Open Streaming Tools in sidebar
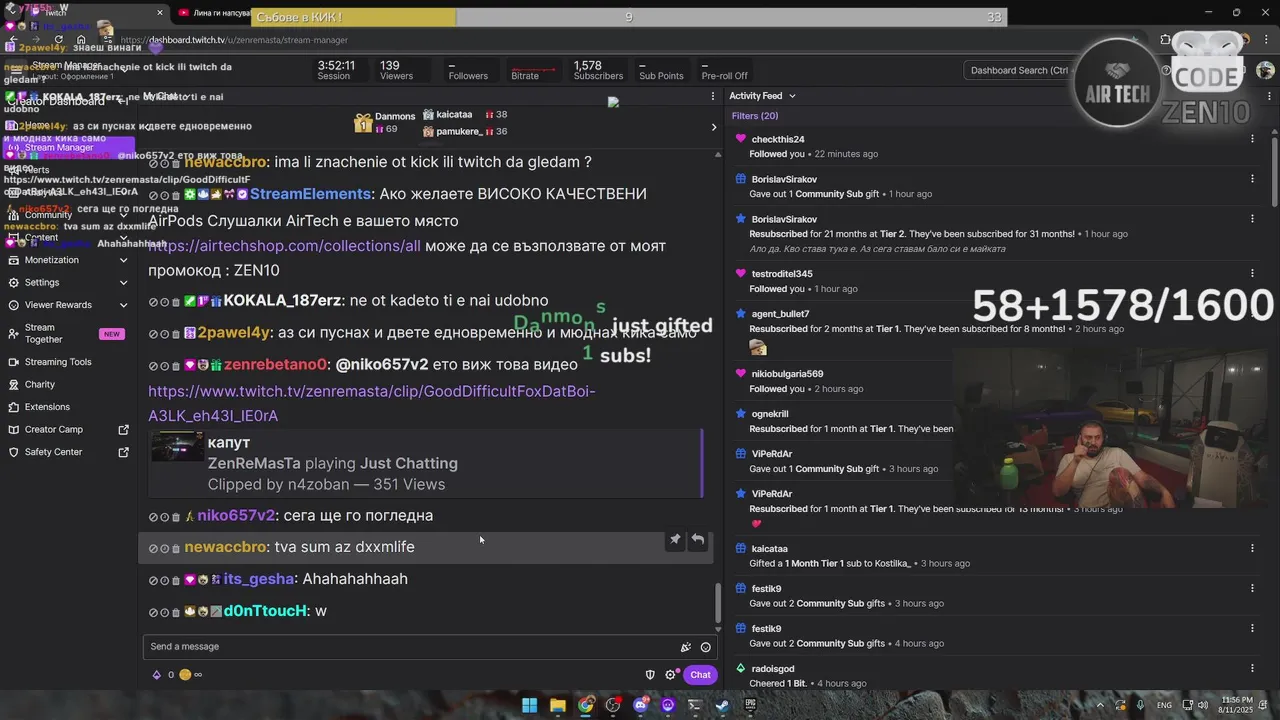Viewport: 1280px width, 720px height. 58,362
